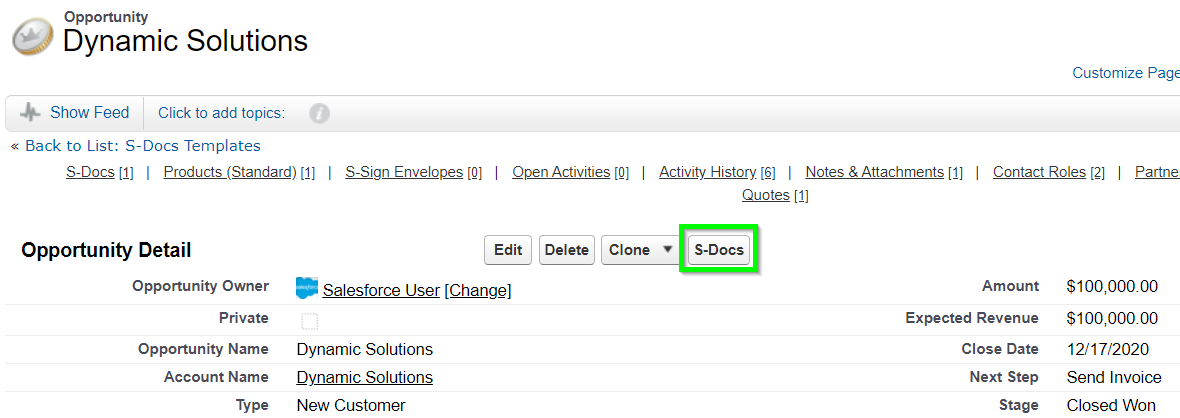Open the Quotes related list link
This screenshot has height=418, width=1180.
click(x=765, y=196)
